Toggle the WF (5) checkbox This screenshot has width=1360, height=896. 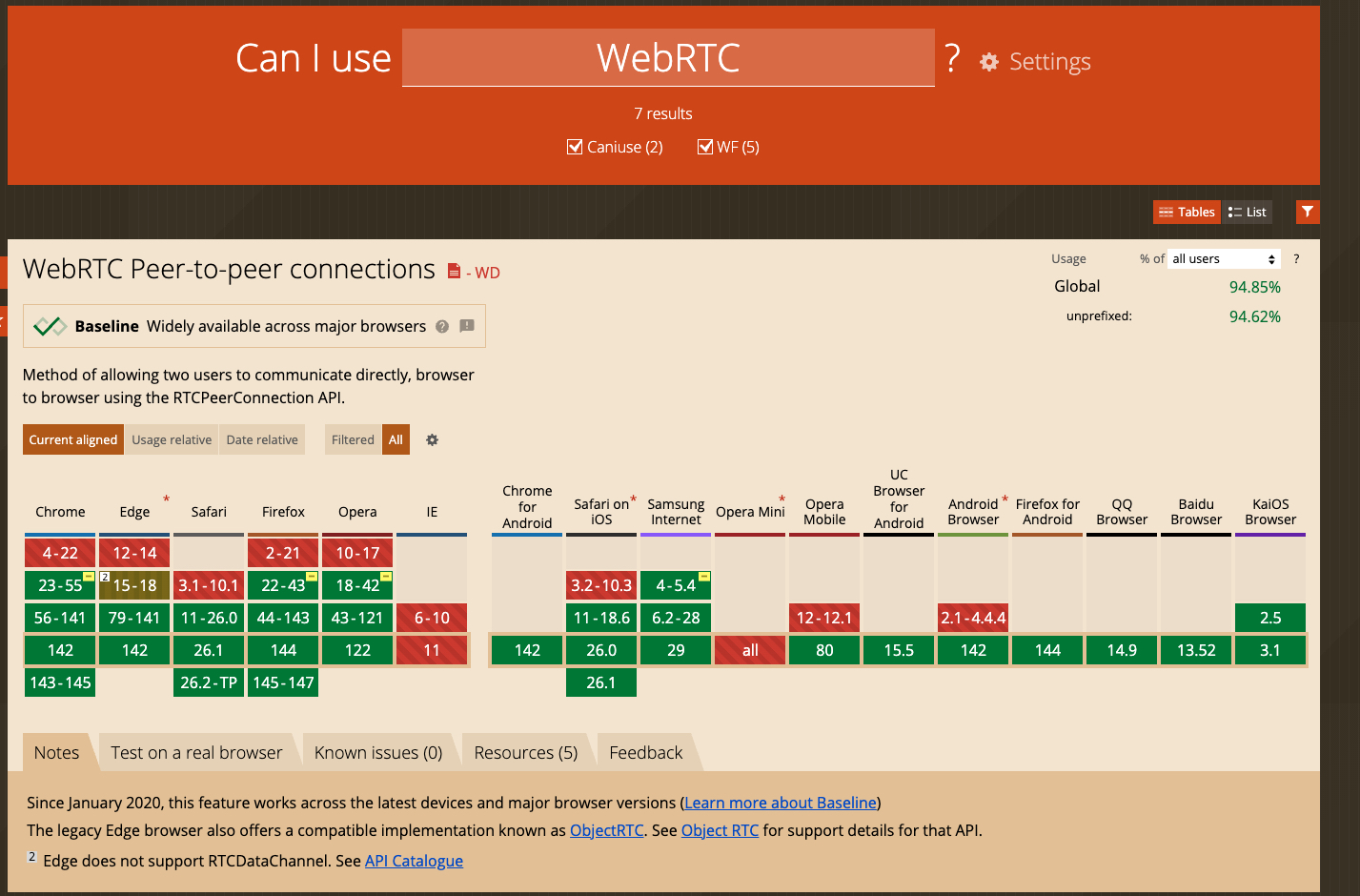[705, 147]
